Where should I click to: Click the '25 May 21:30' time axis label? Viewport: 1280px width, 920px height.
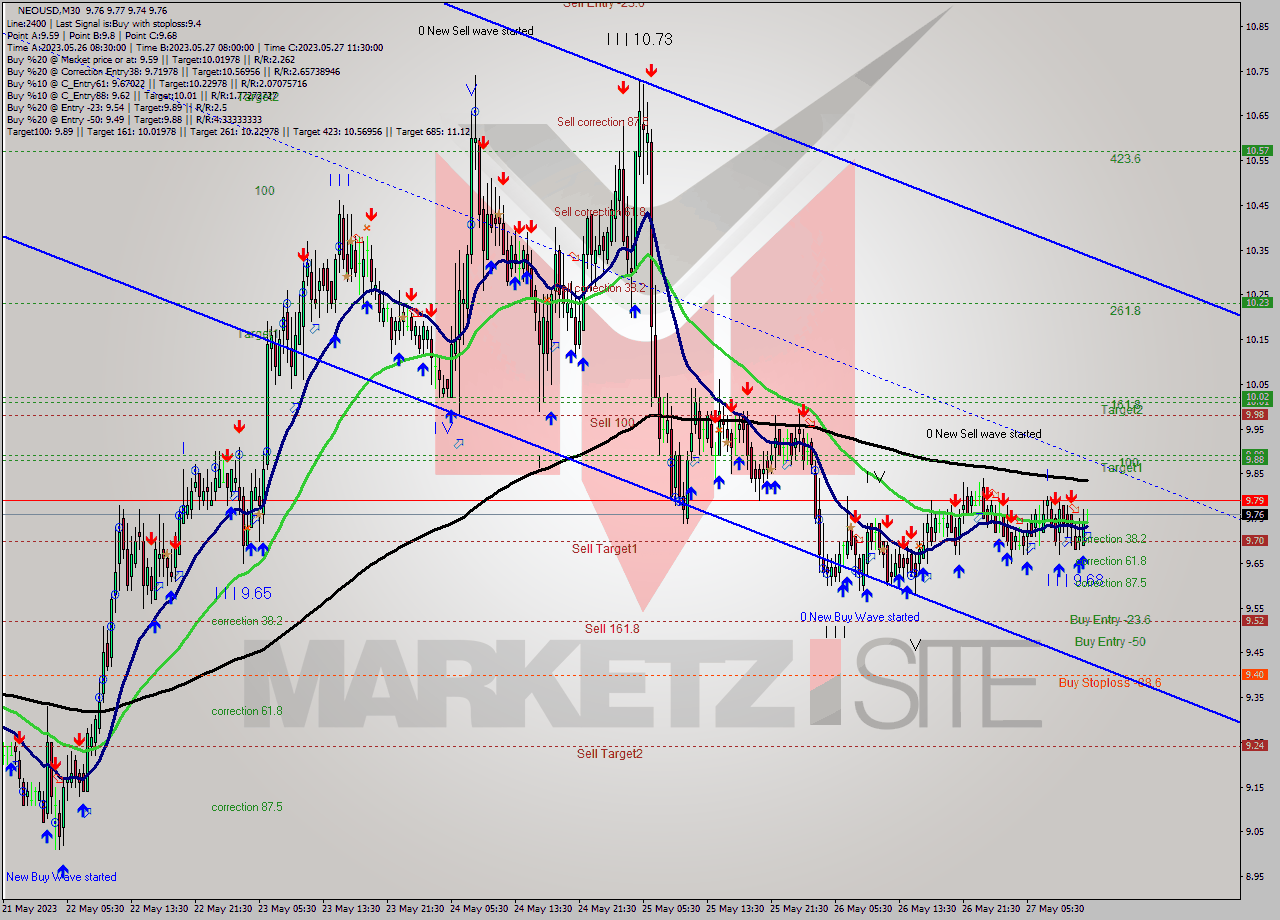(x=801, y=908)
